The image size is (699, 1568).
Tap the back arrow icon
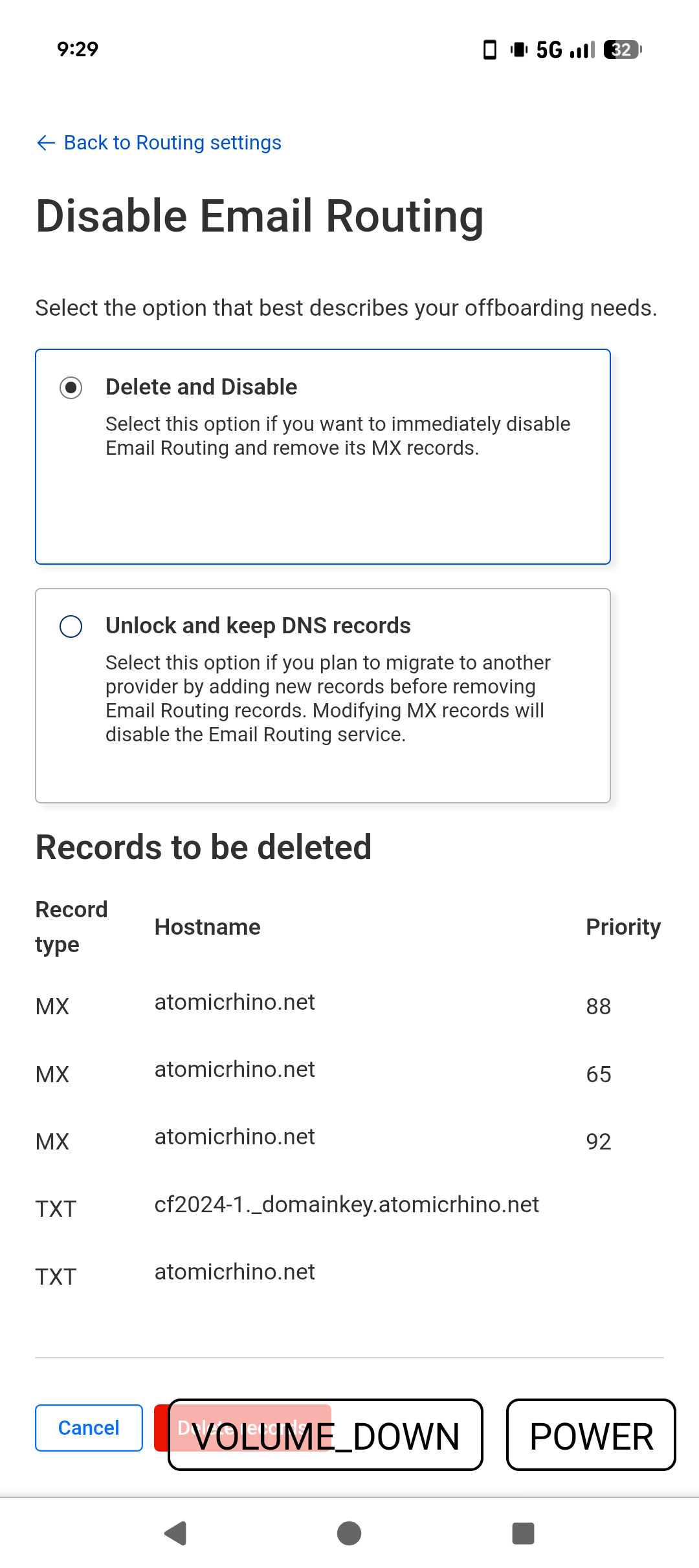coord(46,143)
